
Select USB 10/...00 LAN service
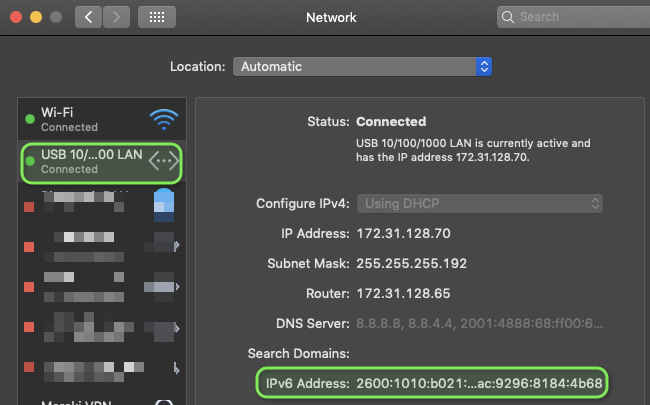click(102, 163)
